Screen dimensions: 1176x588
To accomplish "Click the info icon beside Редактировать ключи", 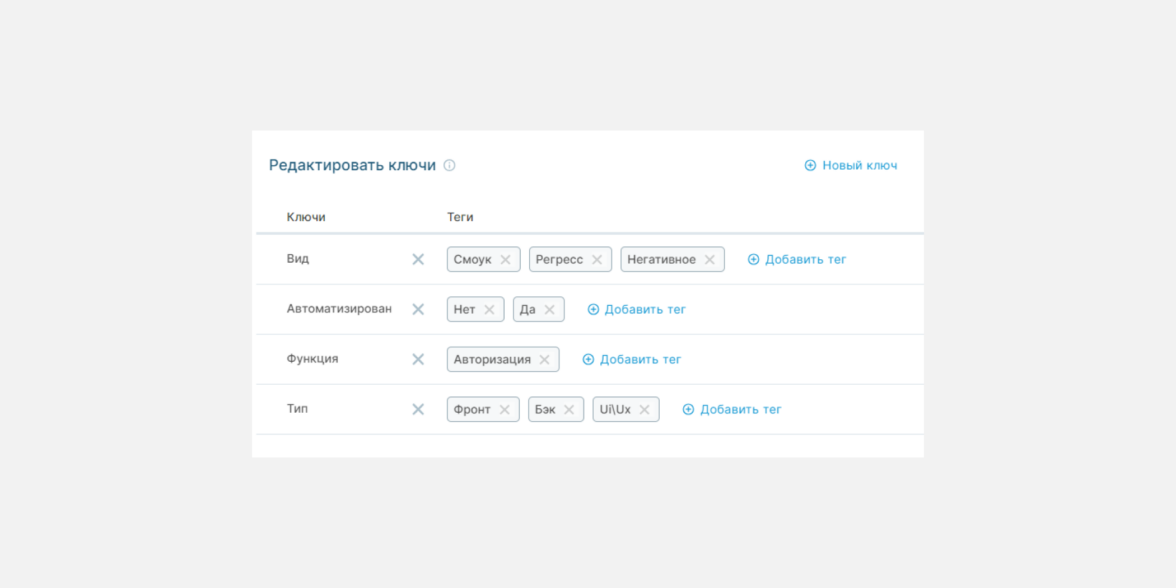I will tap(449, 166).
